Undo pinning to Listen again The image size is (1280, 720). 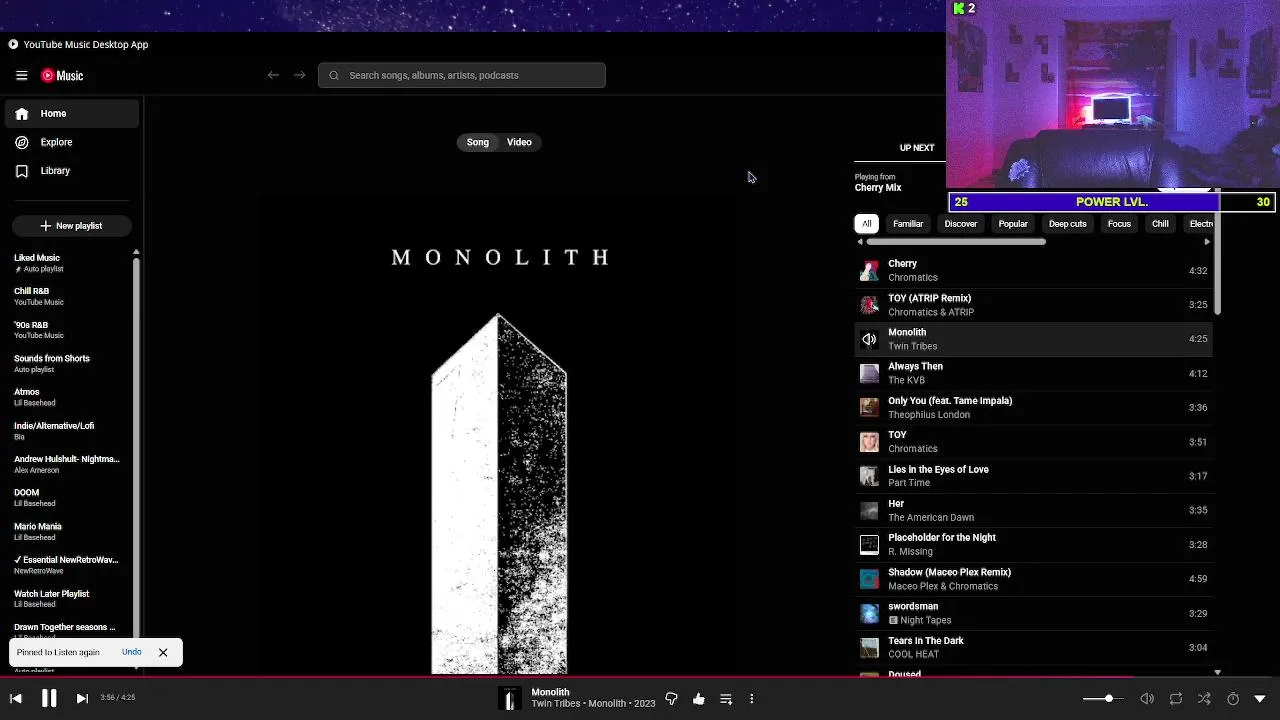click(x=131, y=652)
